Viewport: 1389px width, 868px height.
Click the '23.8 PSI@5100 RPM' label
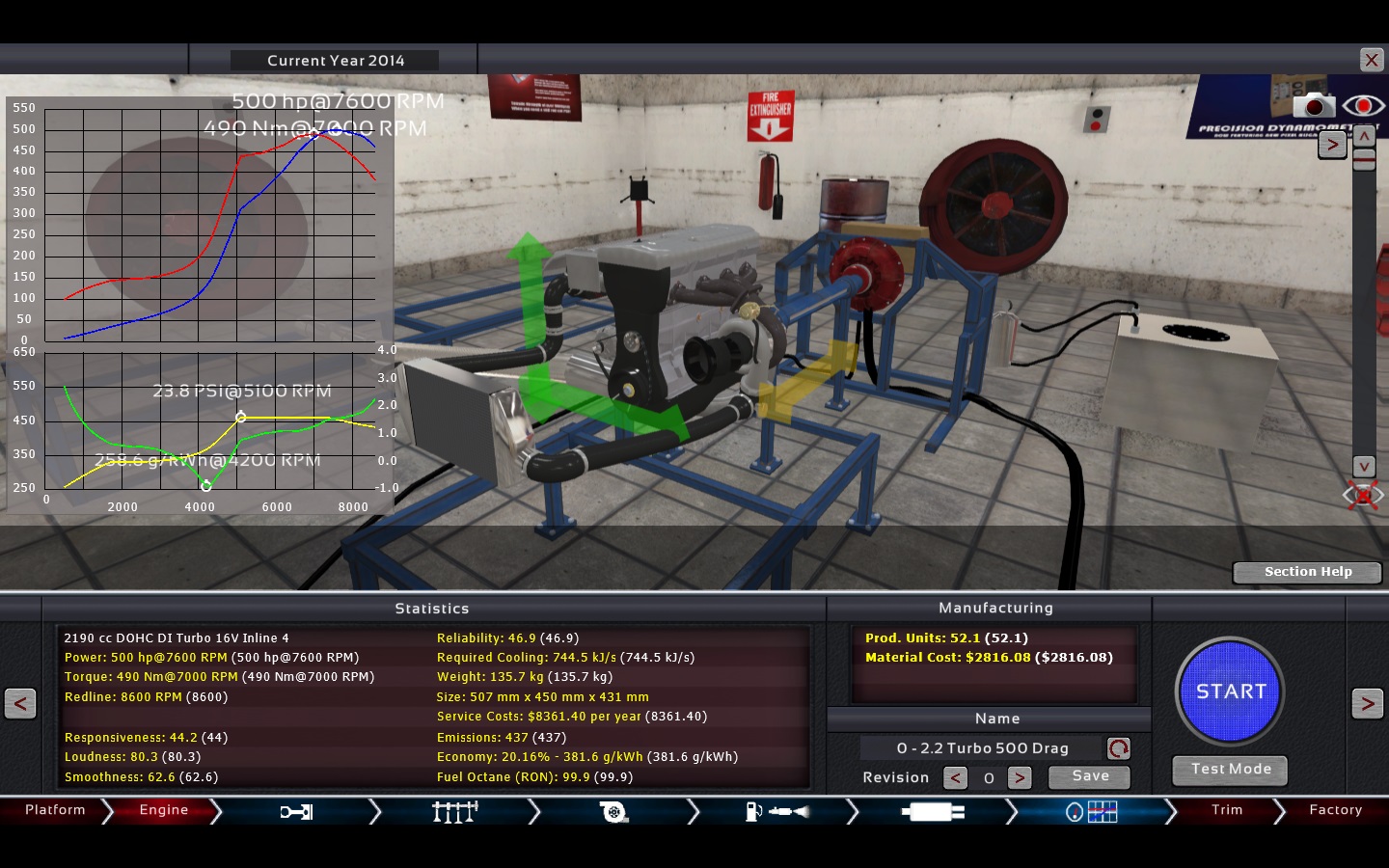click(242, 392)
